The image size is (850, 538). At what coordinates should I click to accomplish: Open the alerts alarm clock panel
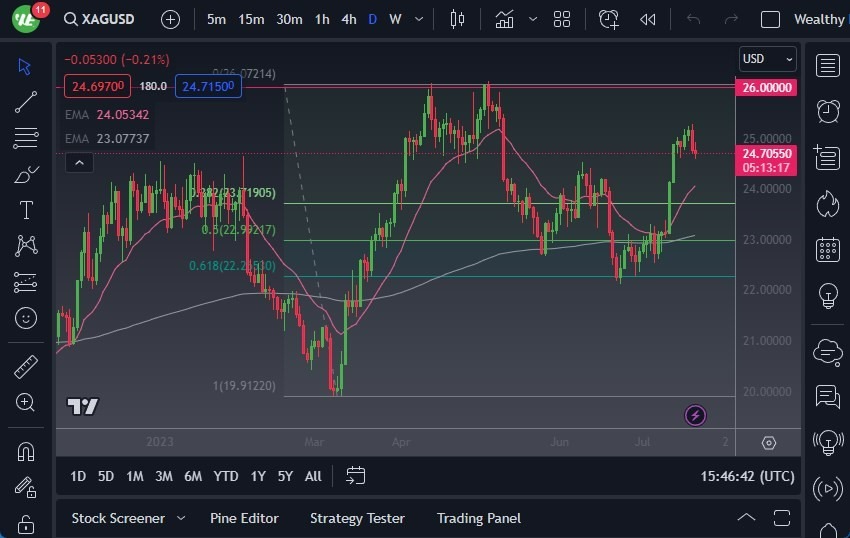coord(827,111)
